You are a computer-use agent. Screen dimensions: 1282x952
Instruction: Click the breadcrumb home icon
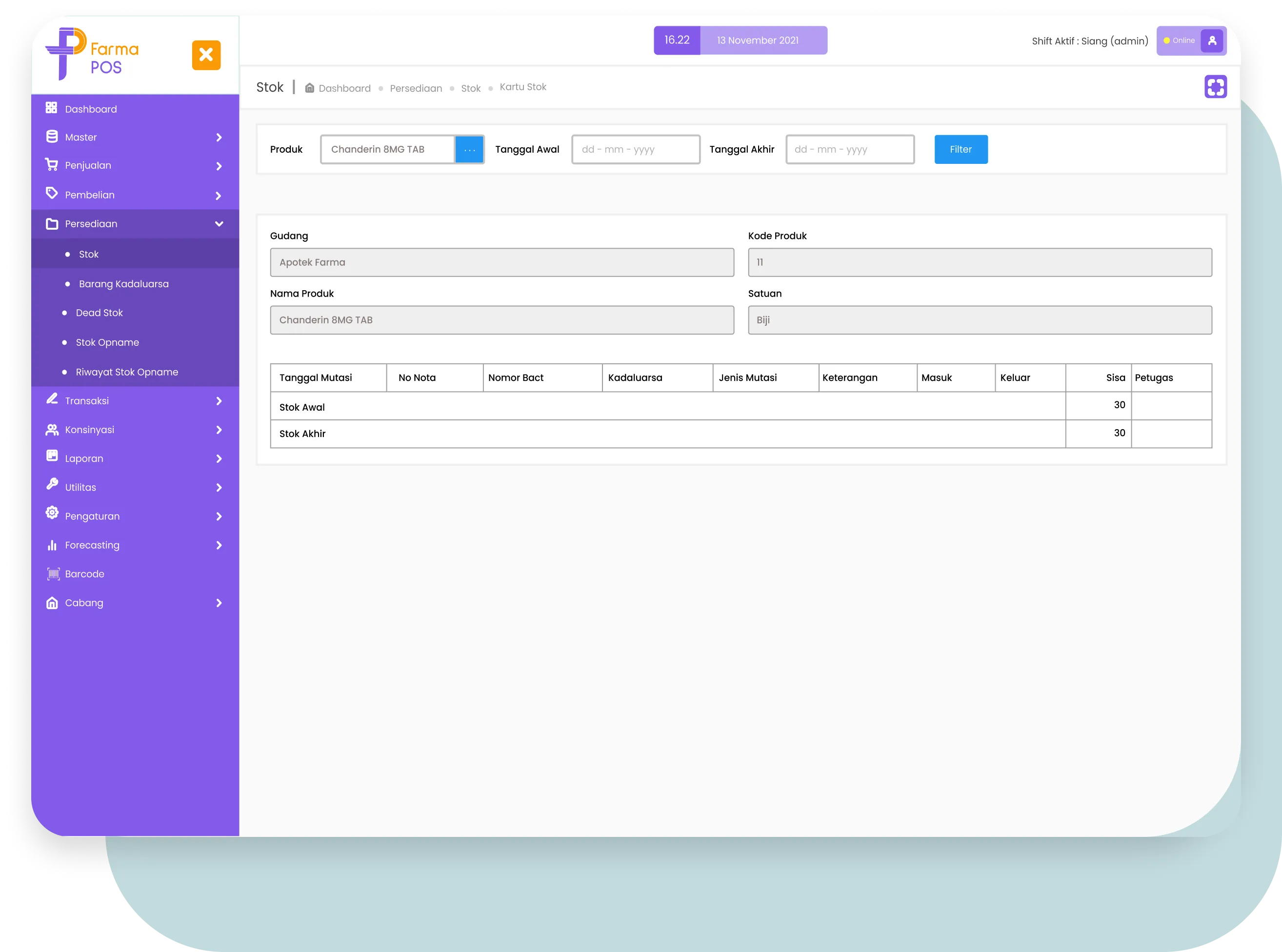(x=310, y=88)
